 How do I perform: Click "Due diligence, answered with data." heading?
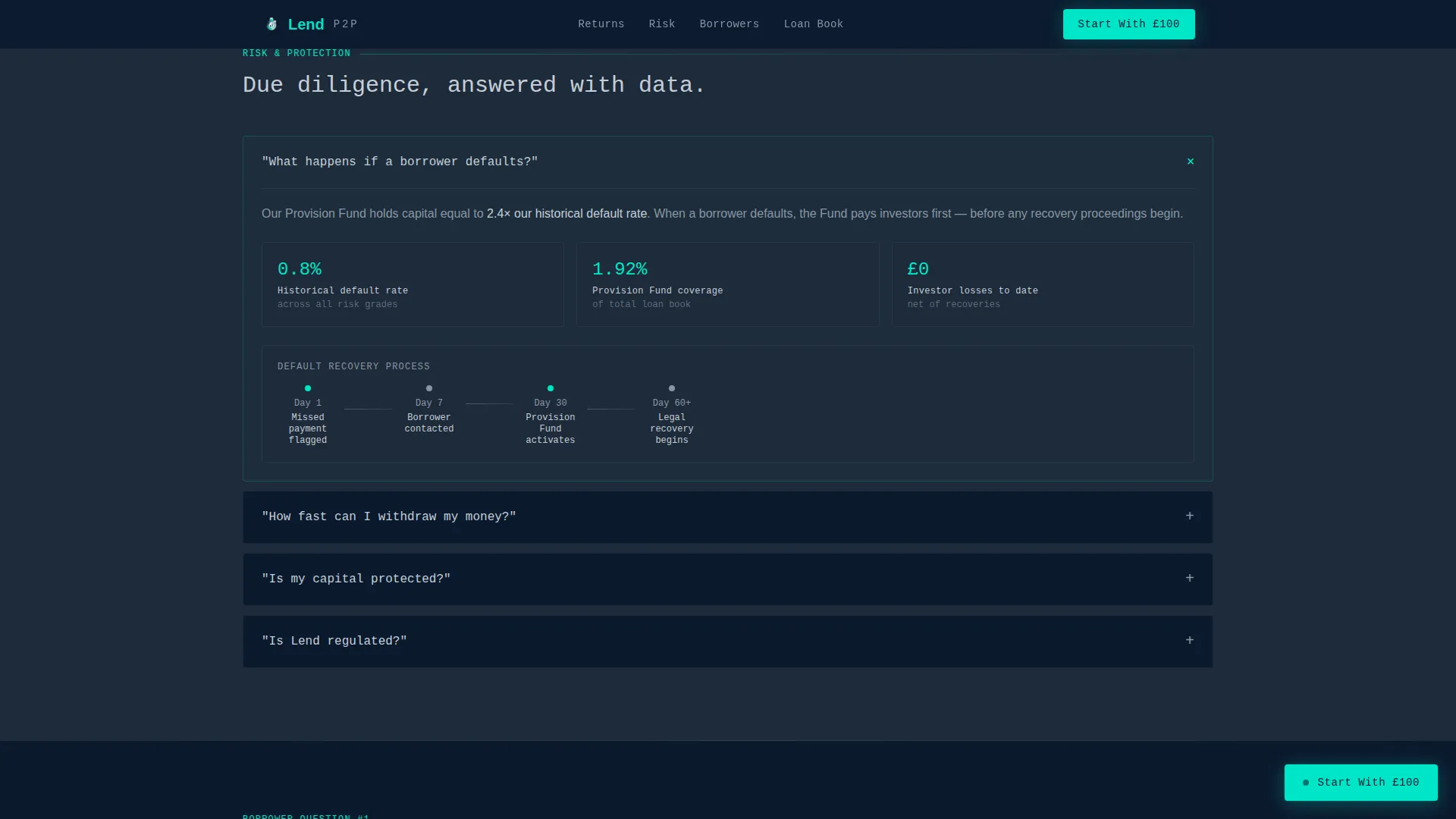[x=474, y=85]
